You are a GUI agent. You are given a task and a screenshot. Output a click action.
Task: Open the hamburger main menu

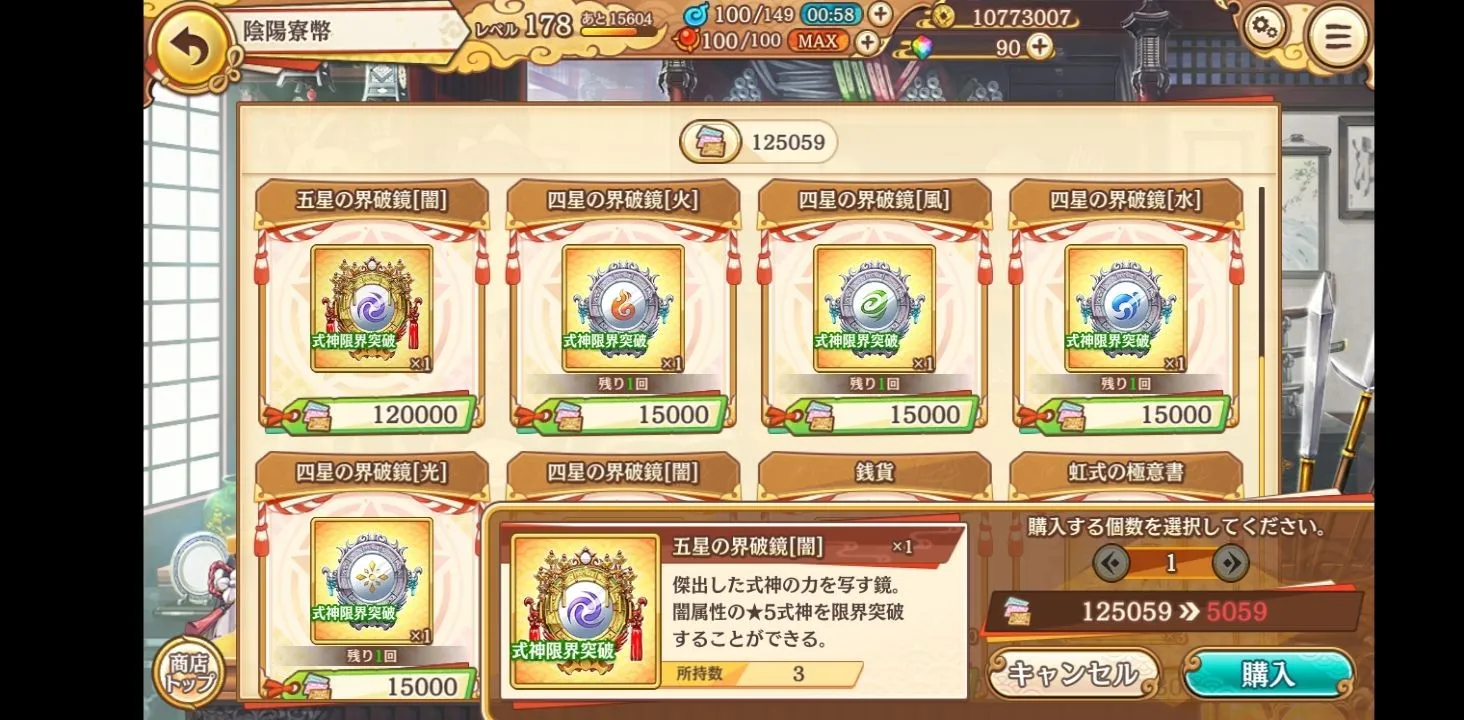[1337, 37]
